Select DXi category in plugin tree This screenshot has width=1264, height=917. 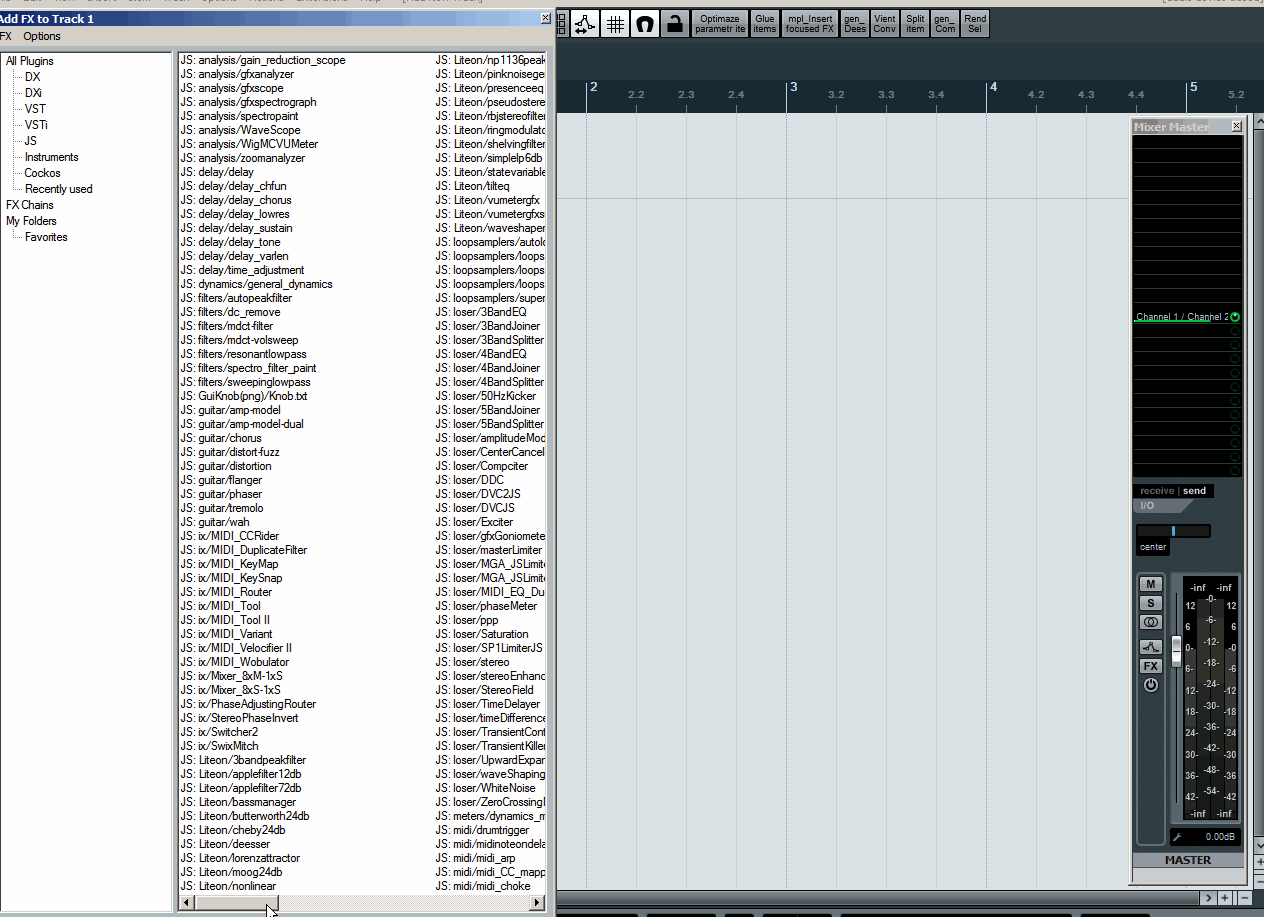tap(34, 93)
